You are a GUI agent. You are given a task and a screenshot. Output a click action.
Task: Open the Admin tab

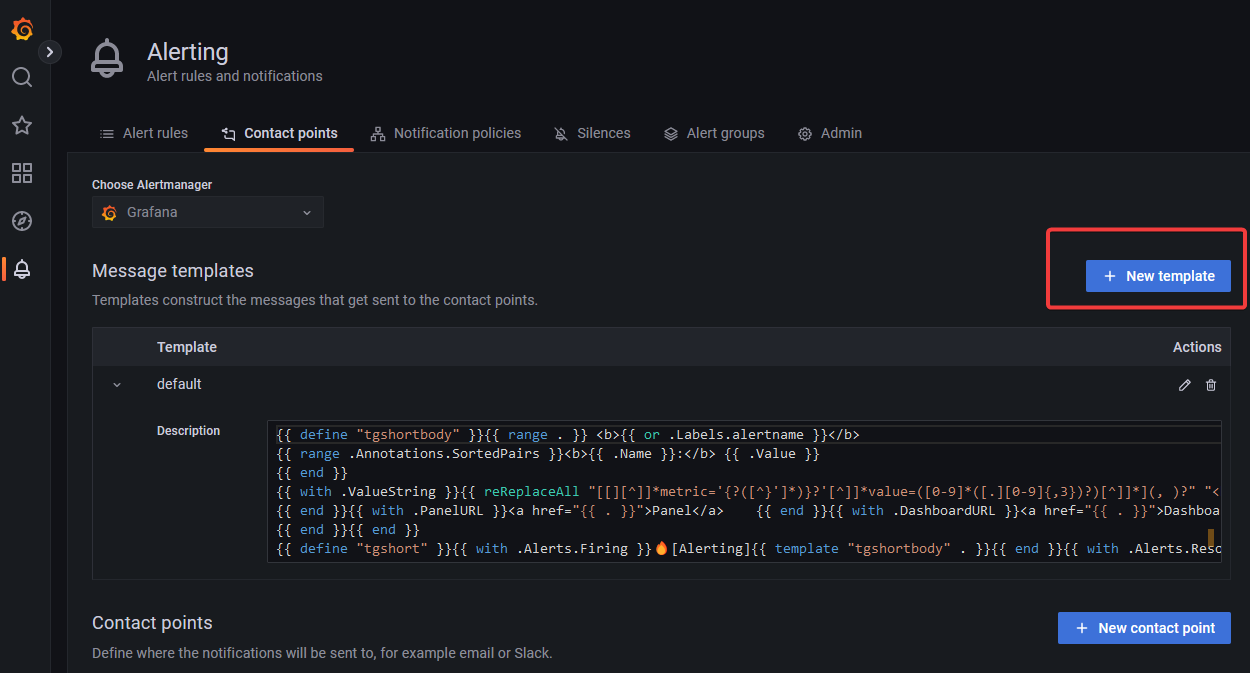[829, 133]
